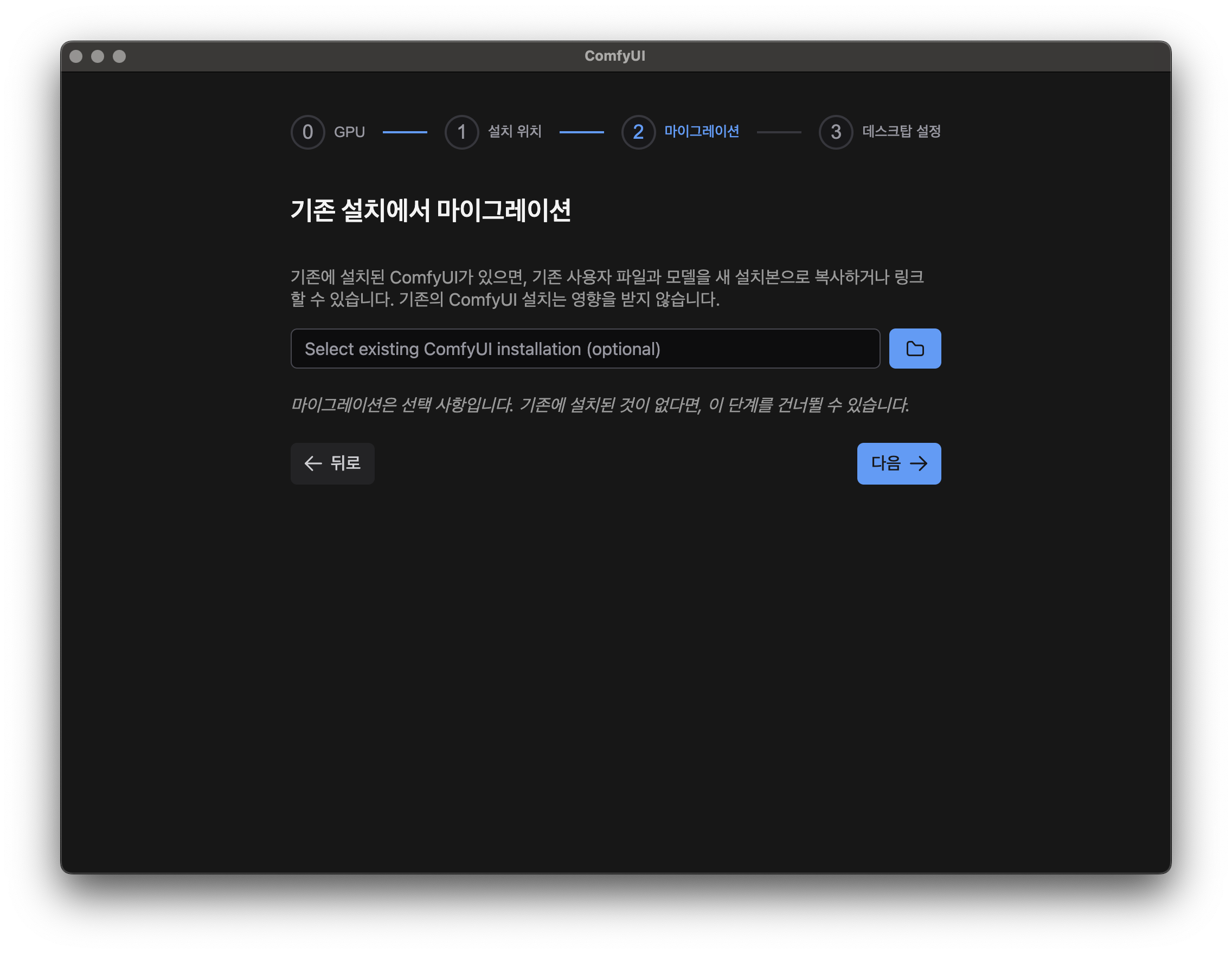Click step 3 circle for desktop settings
The height and width of the screenshot is (954, 1232).
coord(836,132)
